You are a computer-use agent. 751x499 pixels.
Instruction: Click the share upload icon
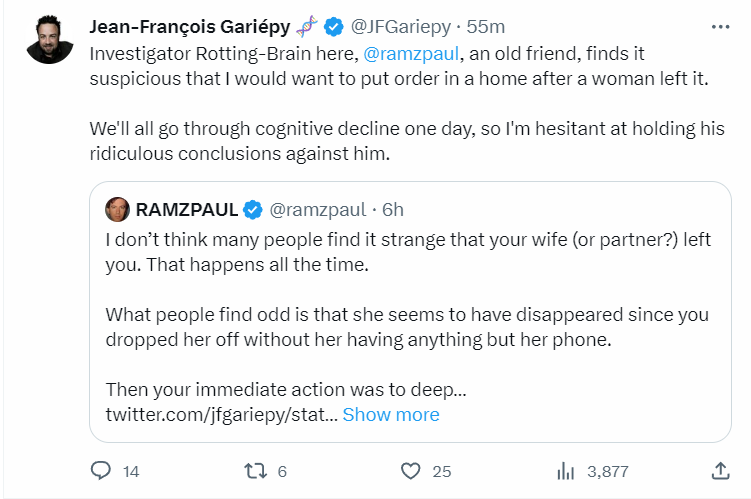coord(719,470)
